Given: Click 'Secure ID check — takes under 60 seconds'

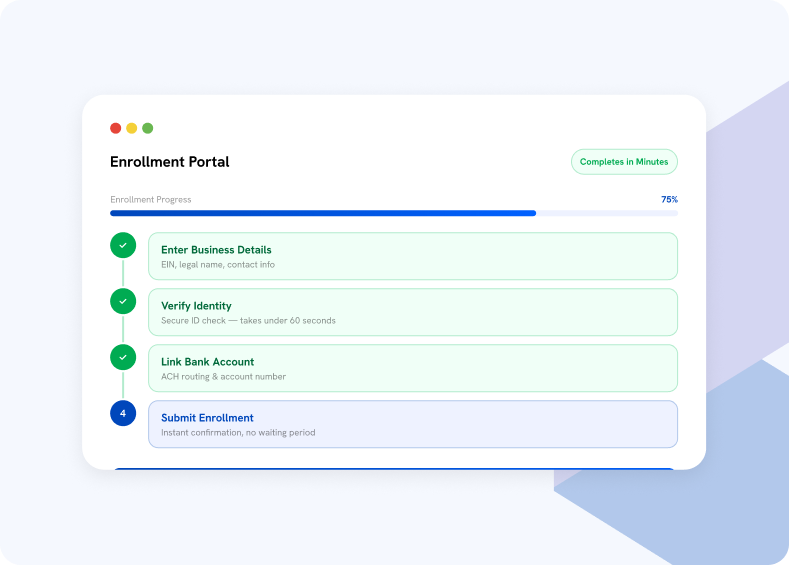Looking at the screenshot, I should click(248, 320).
